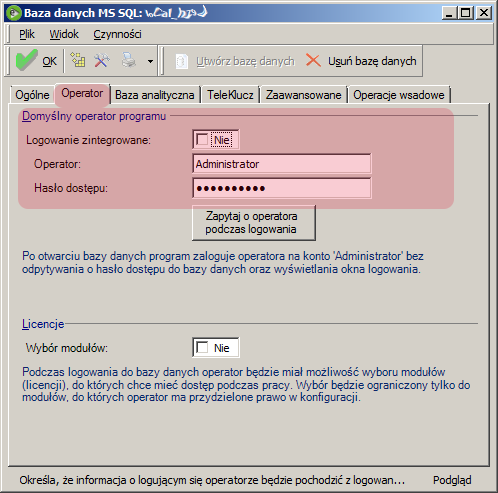Click the 'Domyślny operator programu' section header
This screenshot has height=493, width=498.
pos(94,116)
